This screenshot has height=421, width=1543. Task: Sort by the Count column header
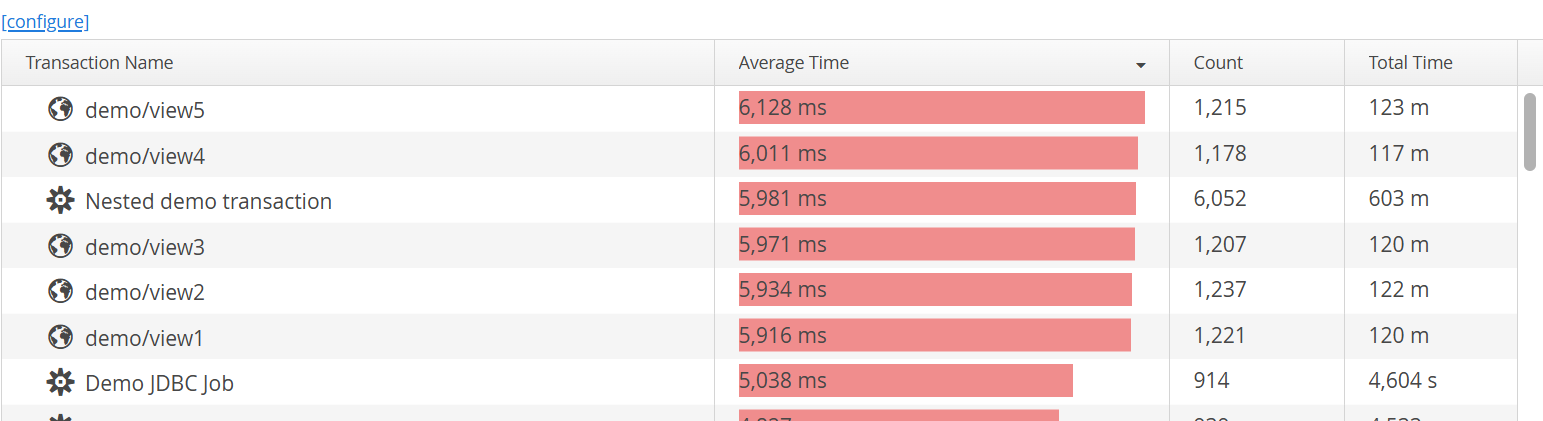tap(1218, 63)
